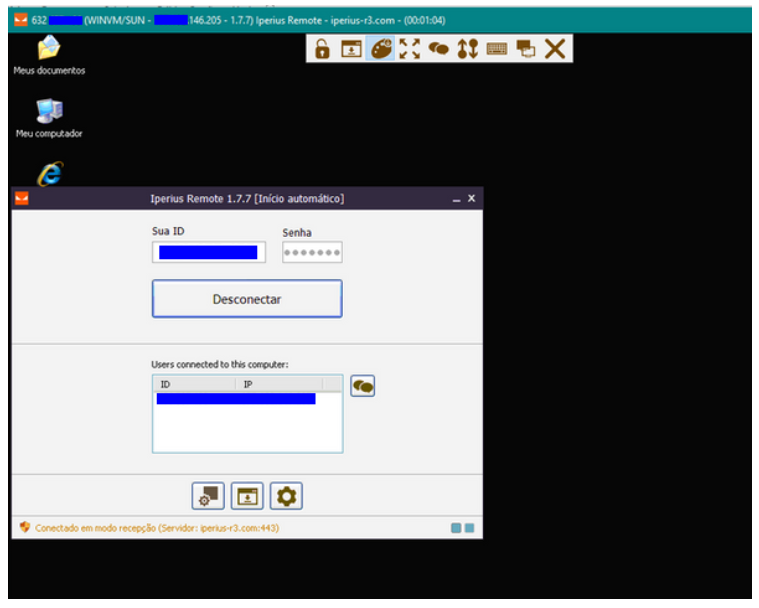Click the padlock icon in remote toolbar
The height and width of the screenshot is (608, 759).
point(322,49)
